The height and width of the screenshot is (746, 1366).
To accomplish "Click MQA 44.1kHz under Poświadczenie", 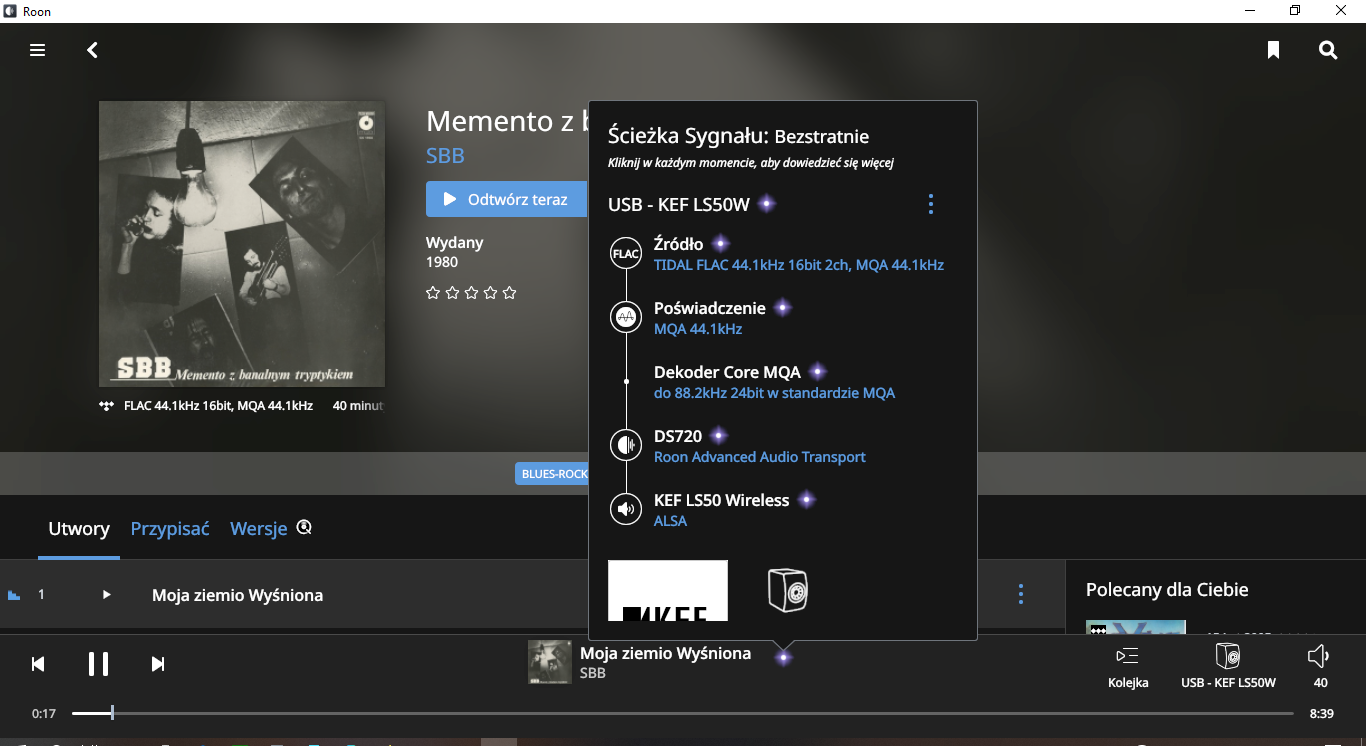I will pos(698,329).
